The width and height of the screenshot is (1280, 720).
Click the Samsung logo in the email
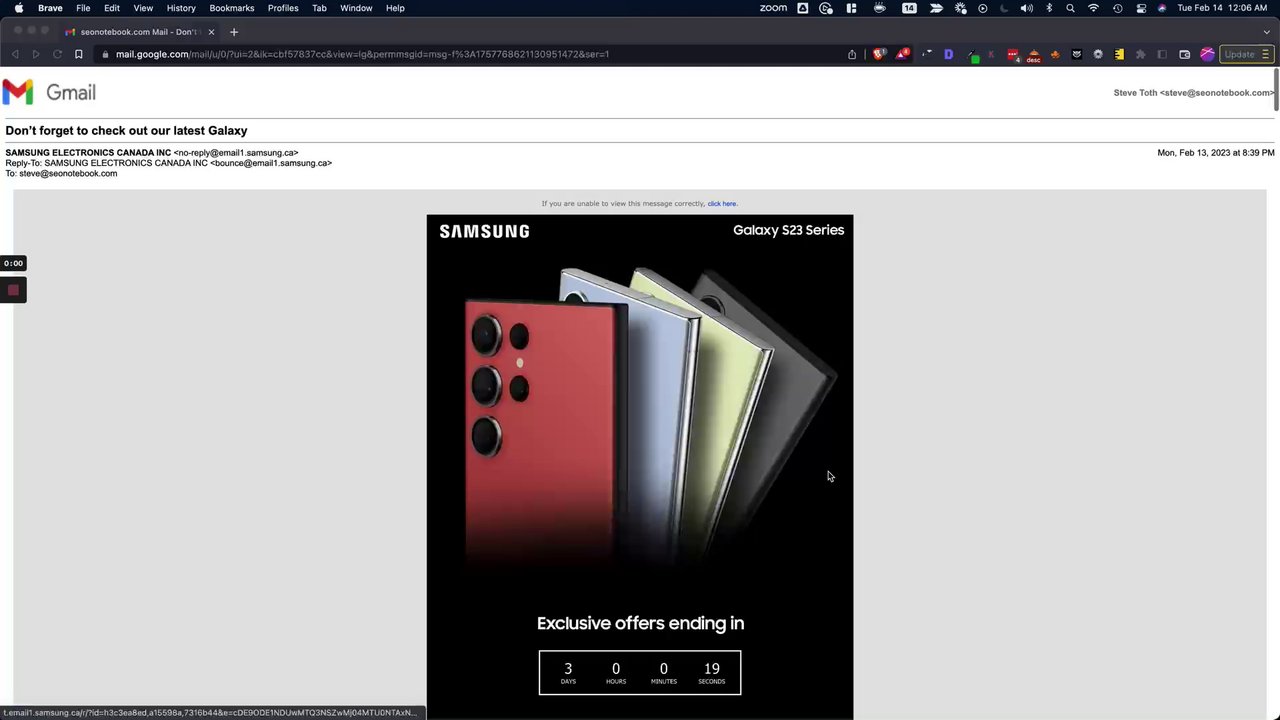(484, 231)
